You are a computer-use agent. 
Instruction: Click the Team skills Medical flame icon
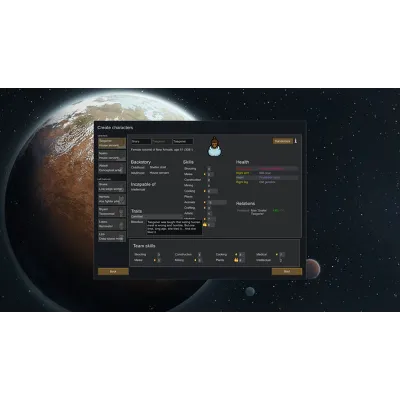277,254
